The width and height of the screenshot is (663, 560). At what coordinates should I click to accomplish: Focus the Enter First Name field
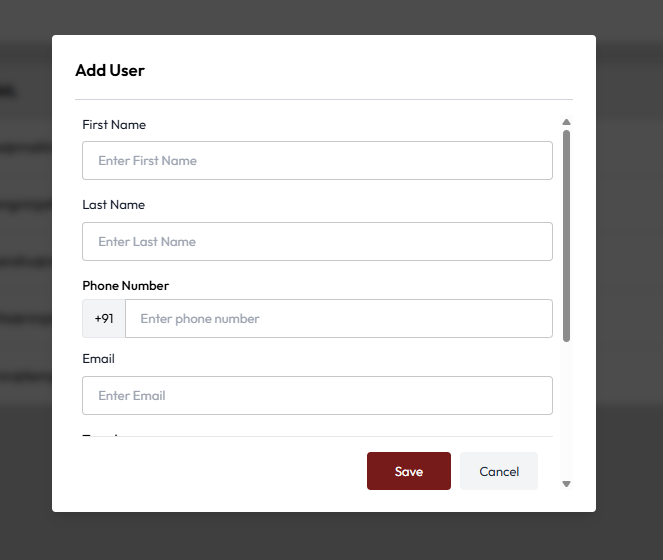317,161
